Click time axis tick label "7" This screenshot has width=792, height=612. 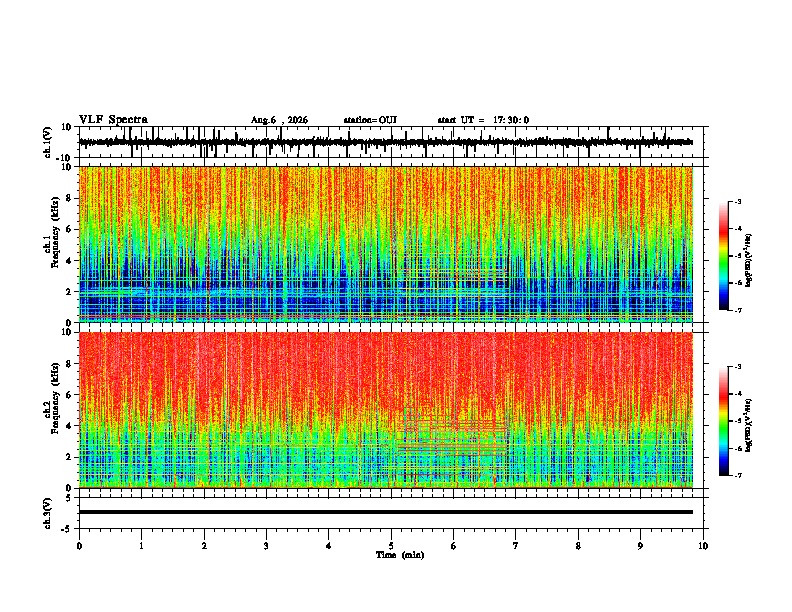pyautogui.click(x=516, y=546)
